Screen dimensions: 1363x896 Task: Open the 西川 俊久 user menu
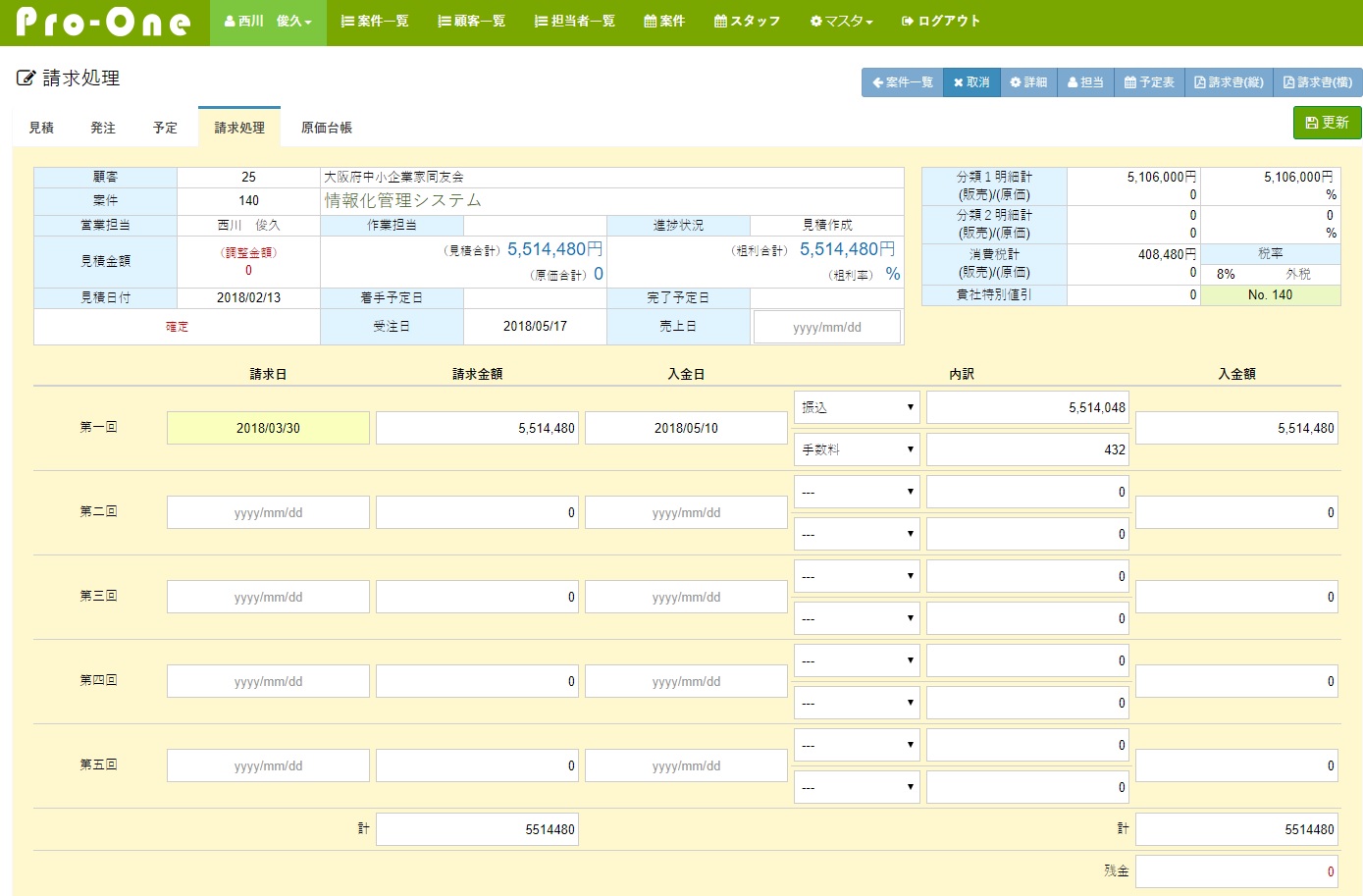(268, 22)
